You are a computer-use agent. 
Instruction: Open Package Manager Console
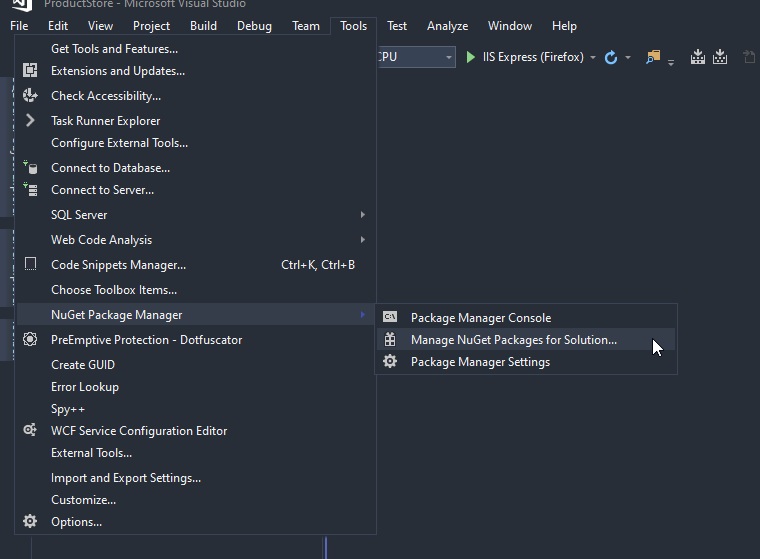[526, 318]
